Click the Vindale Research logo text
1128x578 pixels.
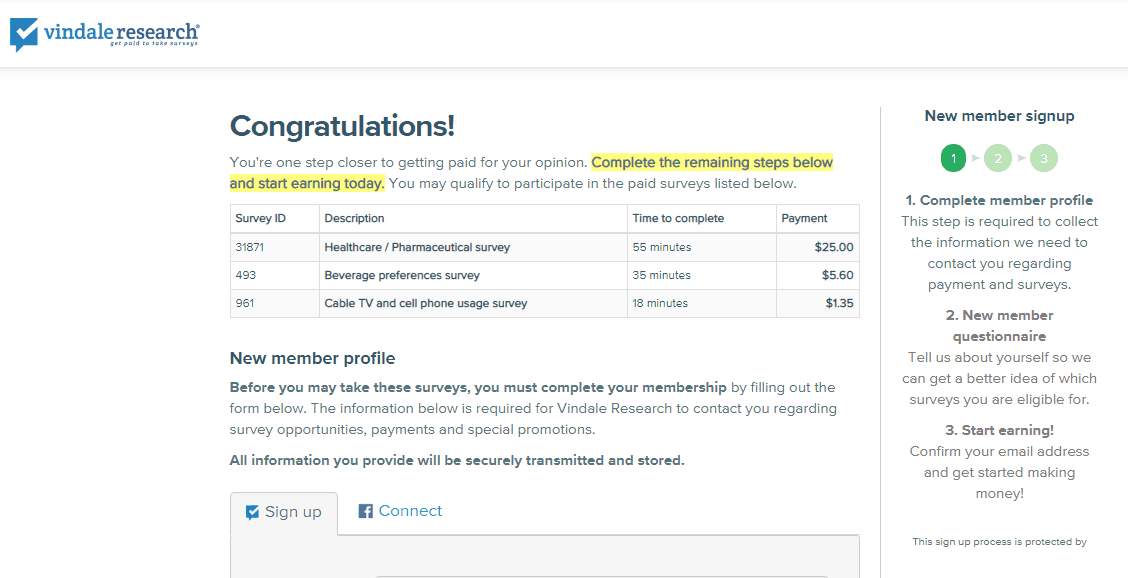click(121, 33)
